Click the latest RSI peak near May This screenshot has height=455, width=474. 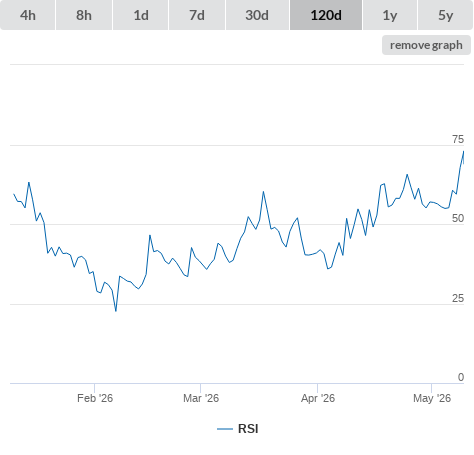463,151
